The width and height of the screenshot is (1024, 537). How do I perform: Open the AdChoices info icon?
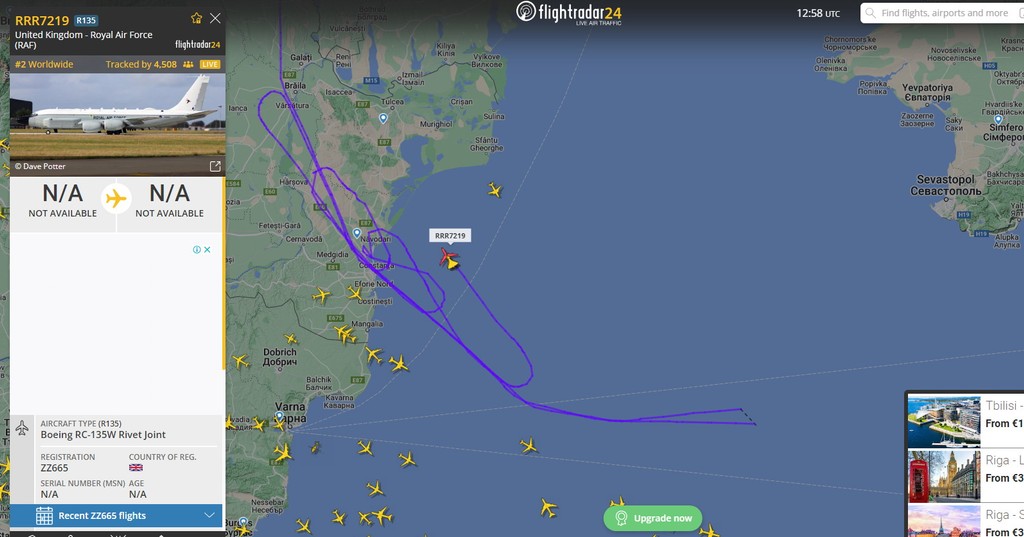point(197,250)
